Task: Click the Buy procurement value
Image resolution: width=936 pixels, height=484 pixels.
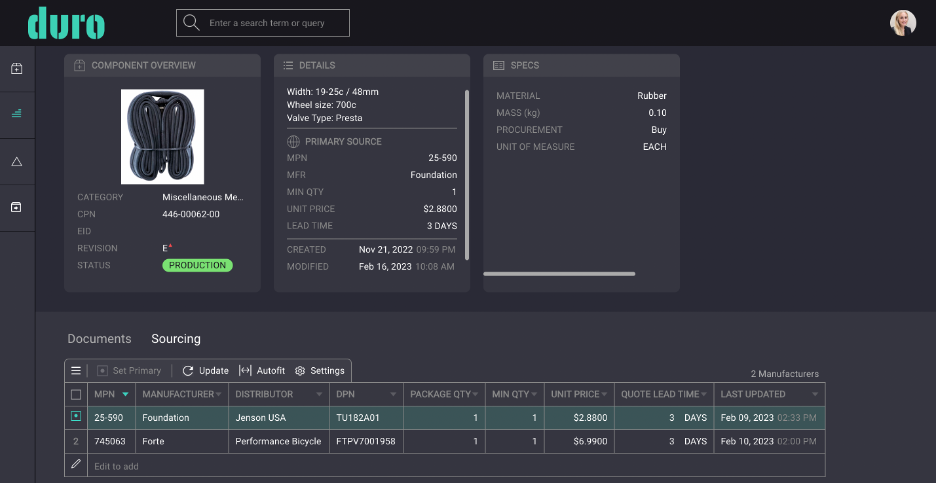Action: pyautogui.click(x=659, y=130)
